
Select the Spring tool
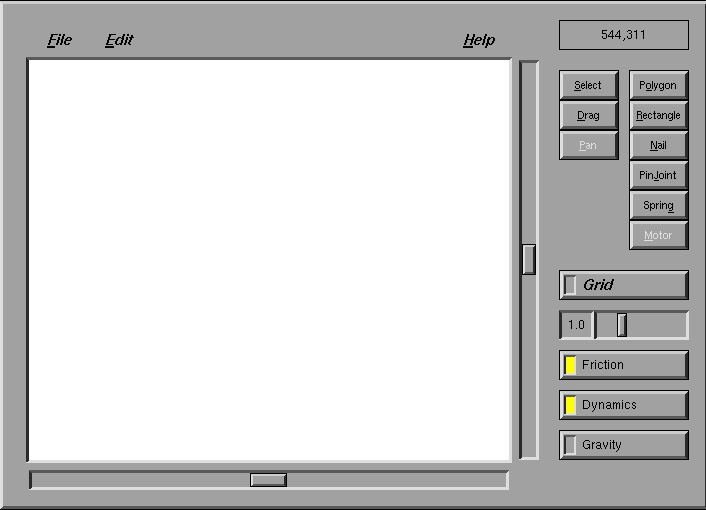(x=658, y=205)
